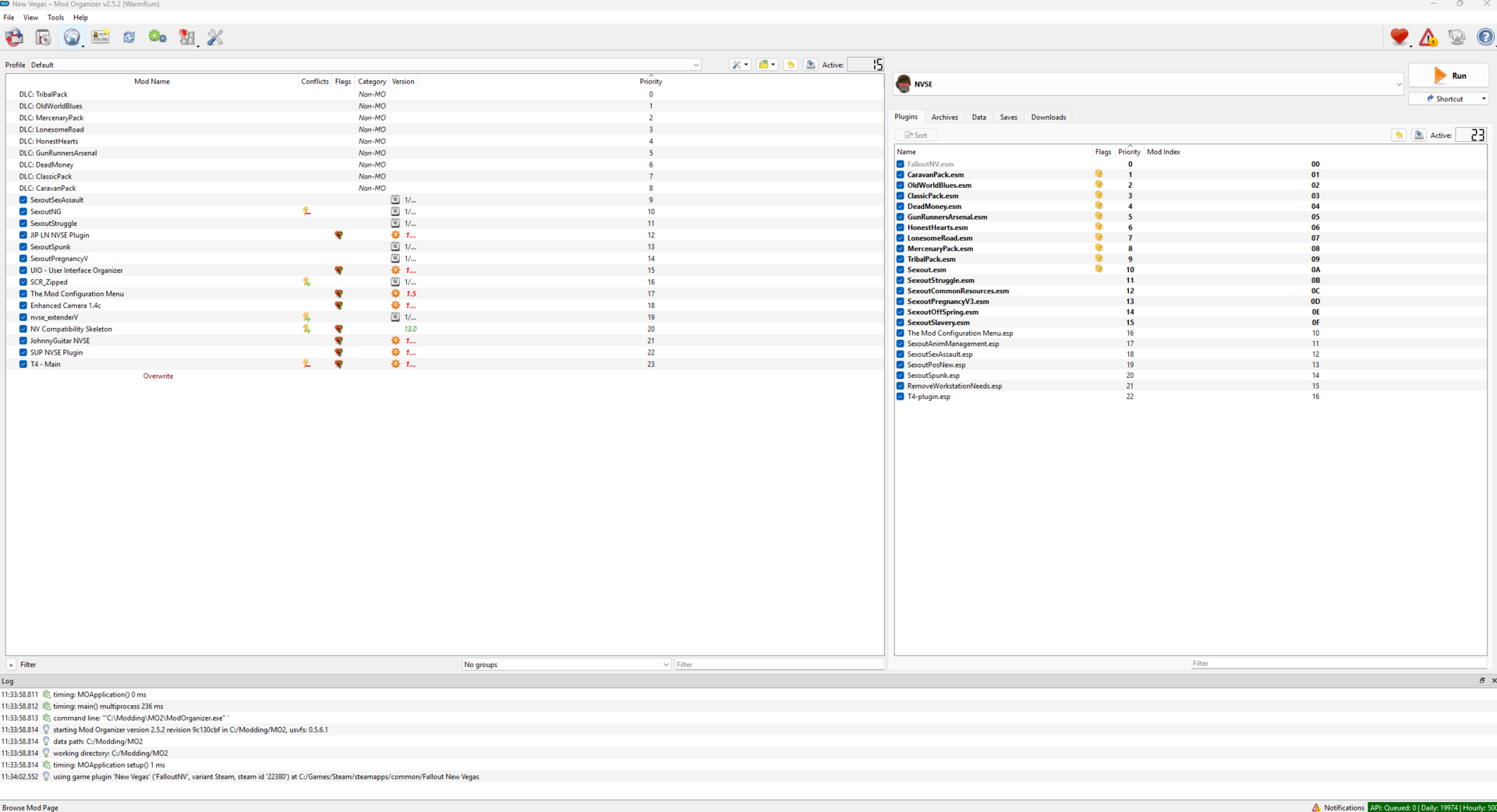Toggle the SexoutStruggle.esm plugin checkbox
1497x812 pixels.
[x=901, y=280]
